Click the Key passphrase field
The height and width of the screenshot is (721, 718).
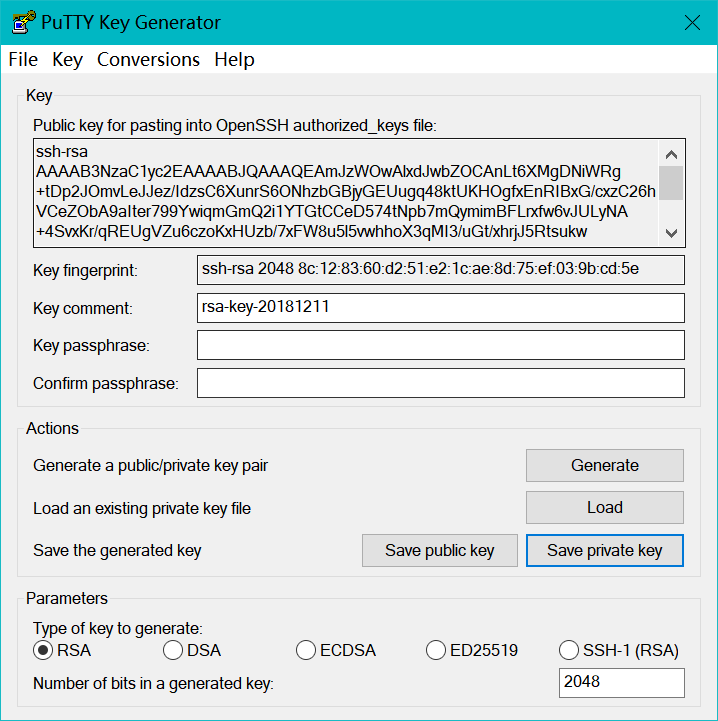point(441,345)
